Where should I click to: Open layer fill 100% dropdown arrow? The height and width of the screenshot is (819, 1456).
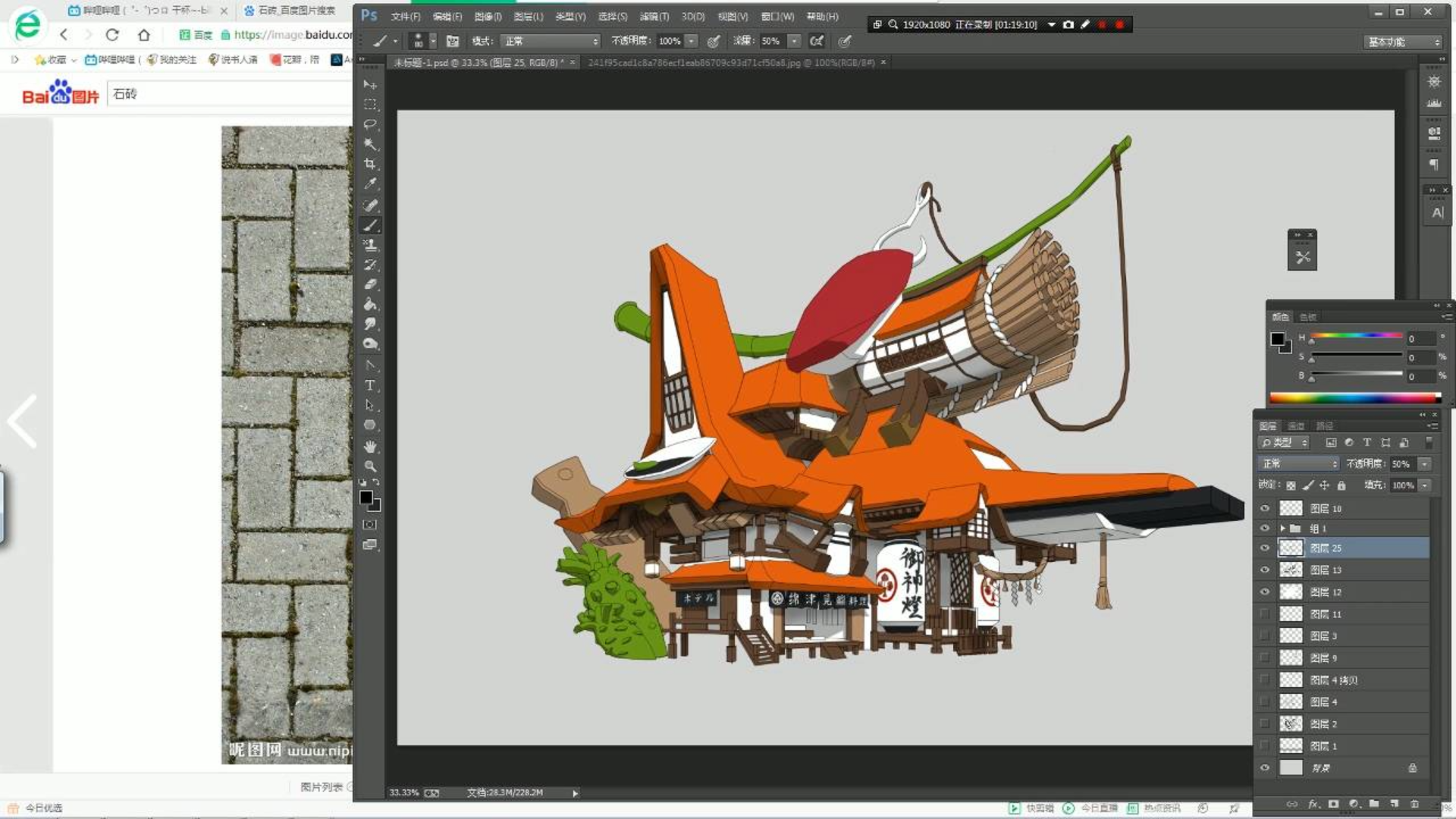[x=1425, y=485]
